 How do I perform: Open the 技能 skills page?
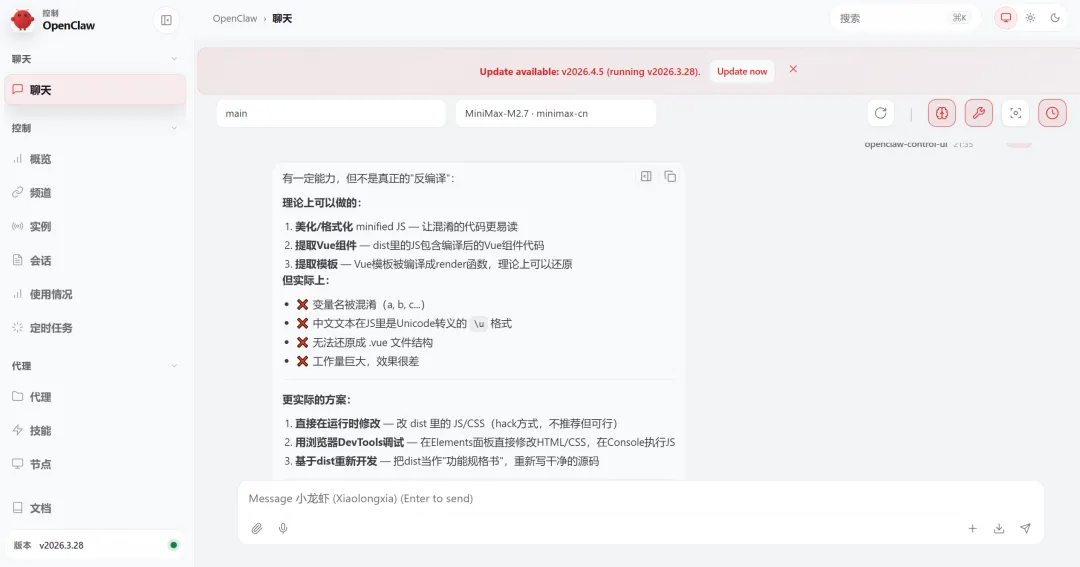pos(95,431)
